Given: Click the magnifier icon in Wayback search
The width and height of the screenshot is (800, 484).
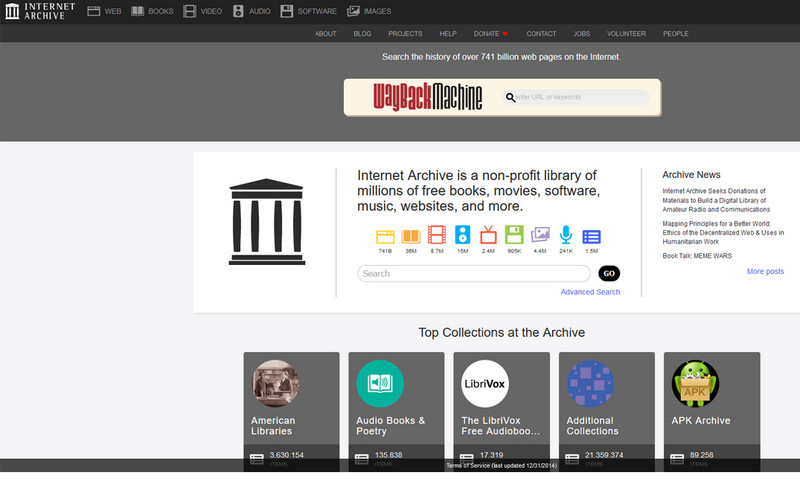Looking at the screenshot, I should (x=510, y=97).
